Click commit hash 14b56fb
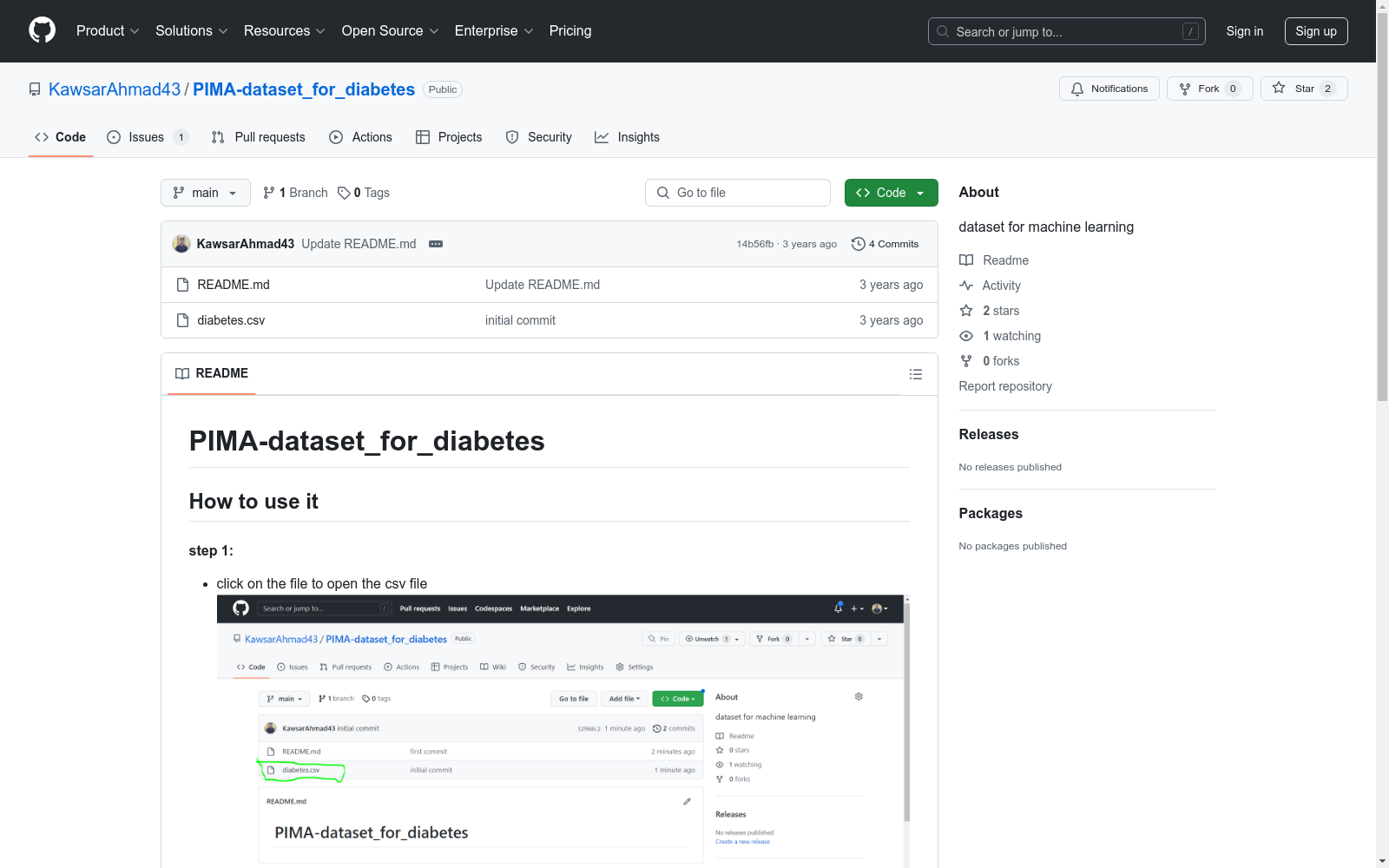The image size is (1389, 868). [754, 244]
